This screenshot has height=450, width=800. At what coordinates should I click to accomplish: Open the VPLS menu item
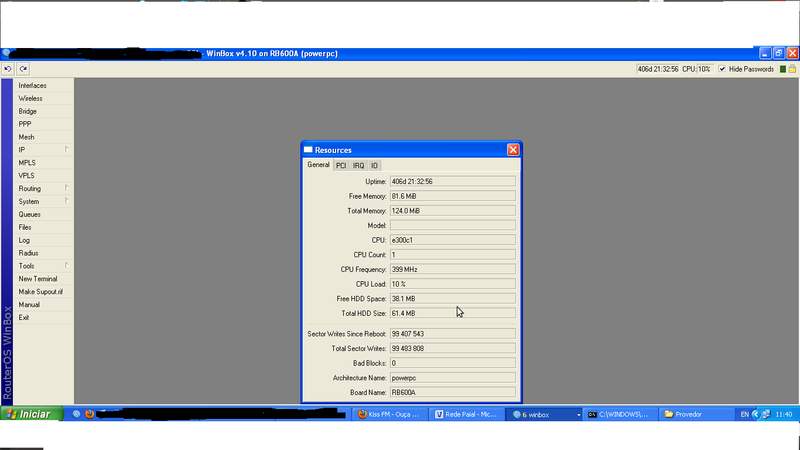[x=43, y=176]
